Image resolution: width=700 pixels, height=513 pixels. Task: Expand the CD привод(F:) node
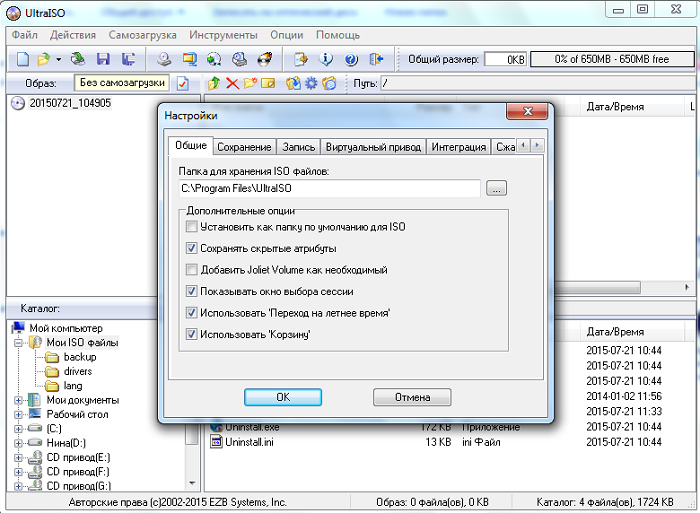(18, 471)
